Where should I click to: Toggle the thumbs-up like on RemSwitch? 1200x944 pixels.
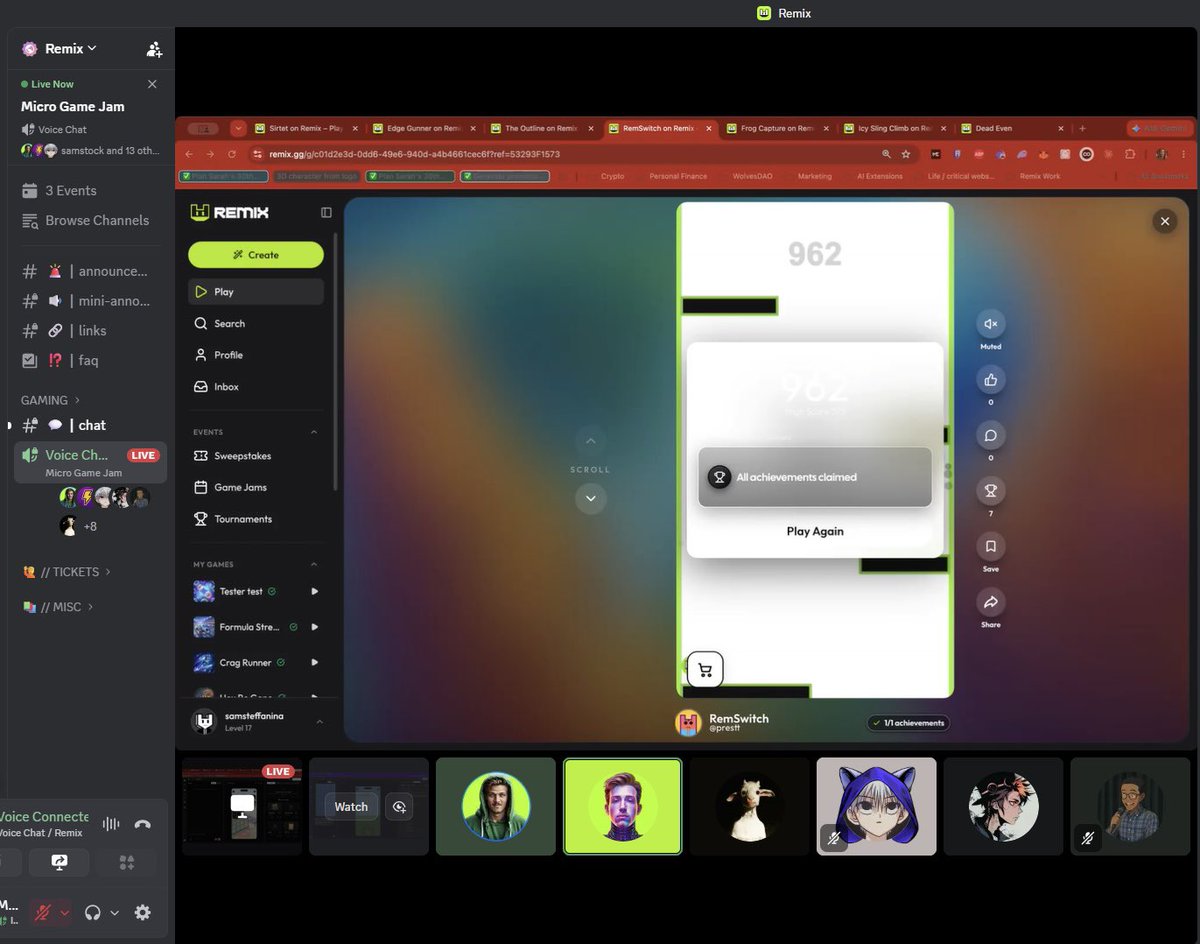click(x=990, y=380)
